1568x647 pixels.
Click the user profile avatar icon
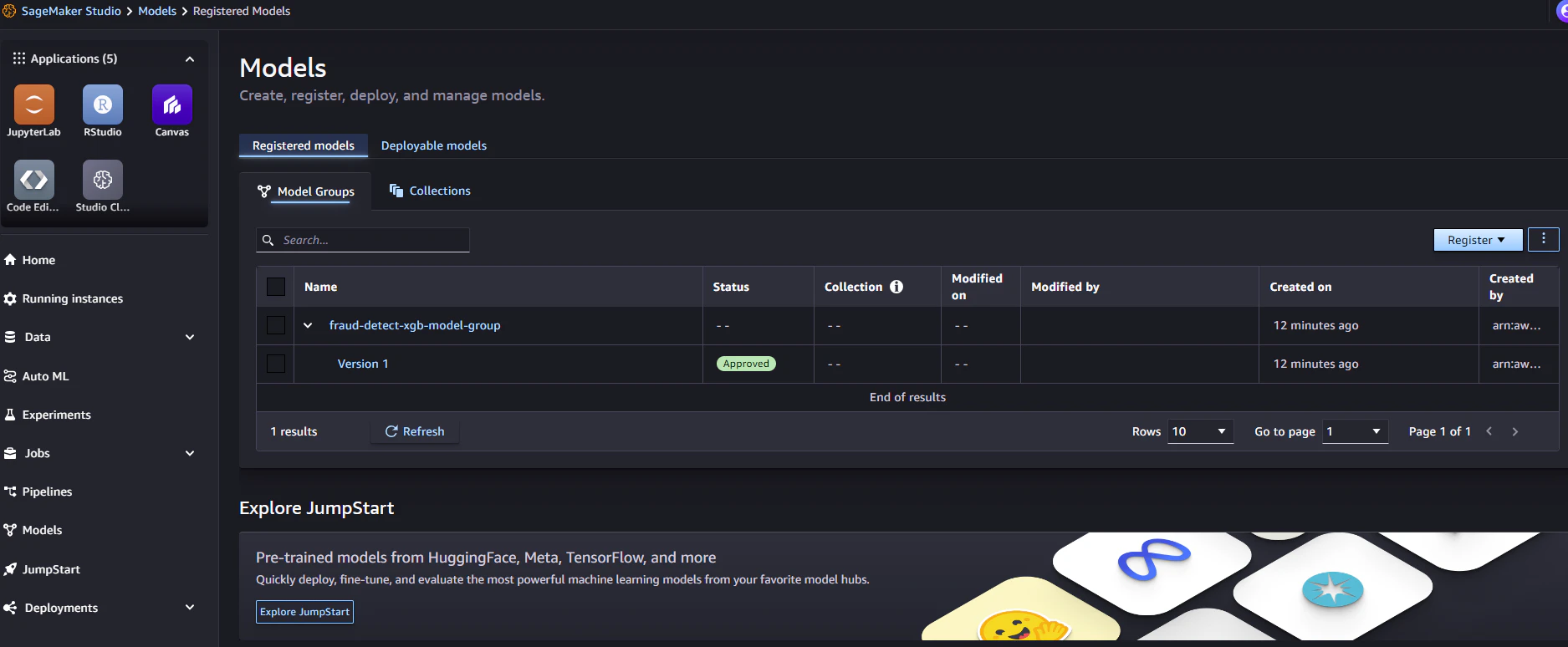coord(1561,12)
